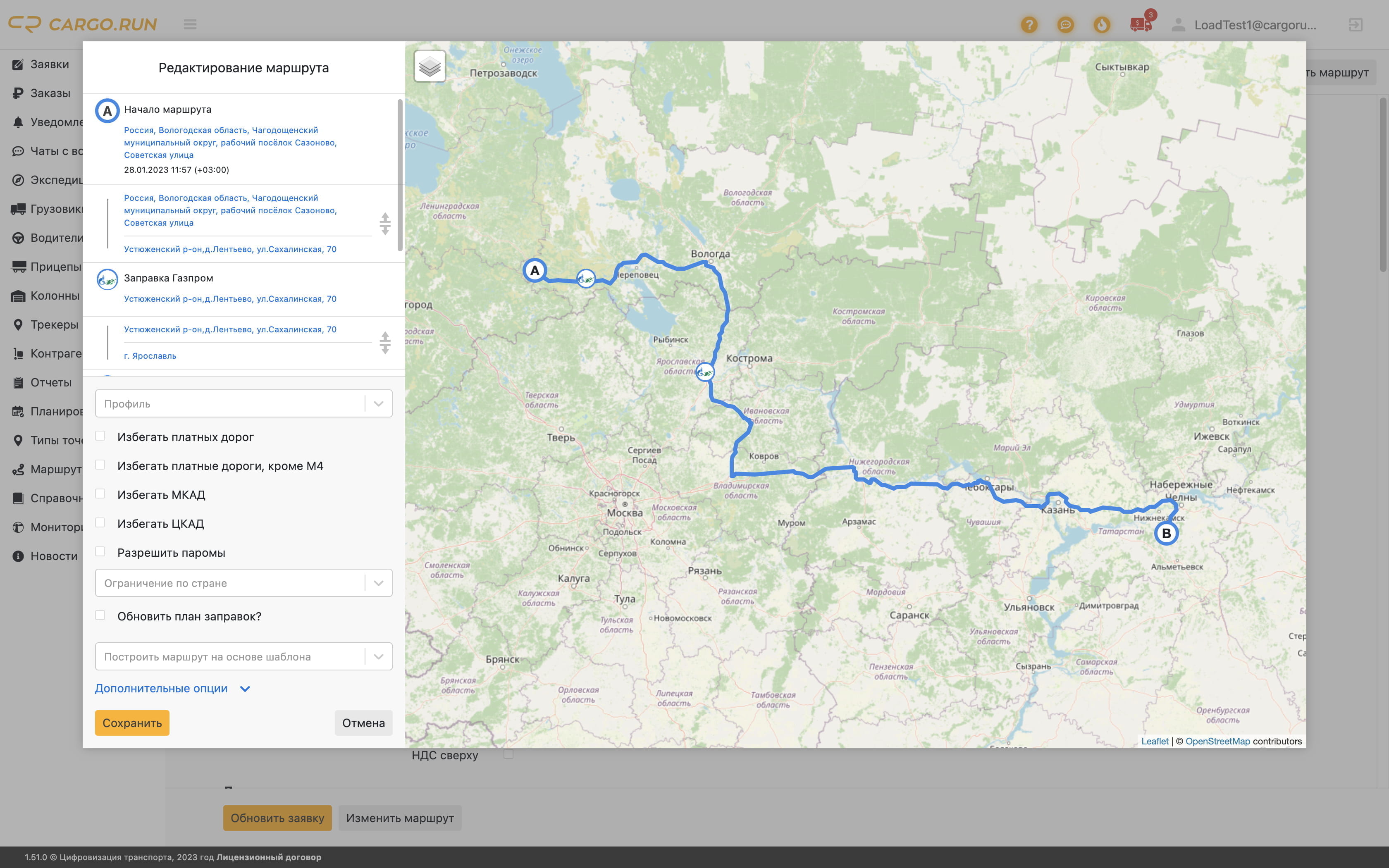Click the Трекеры pin icon
Screen dimensions: 1389x868
18,324
